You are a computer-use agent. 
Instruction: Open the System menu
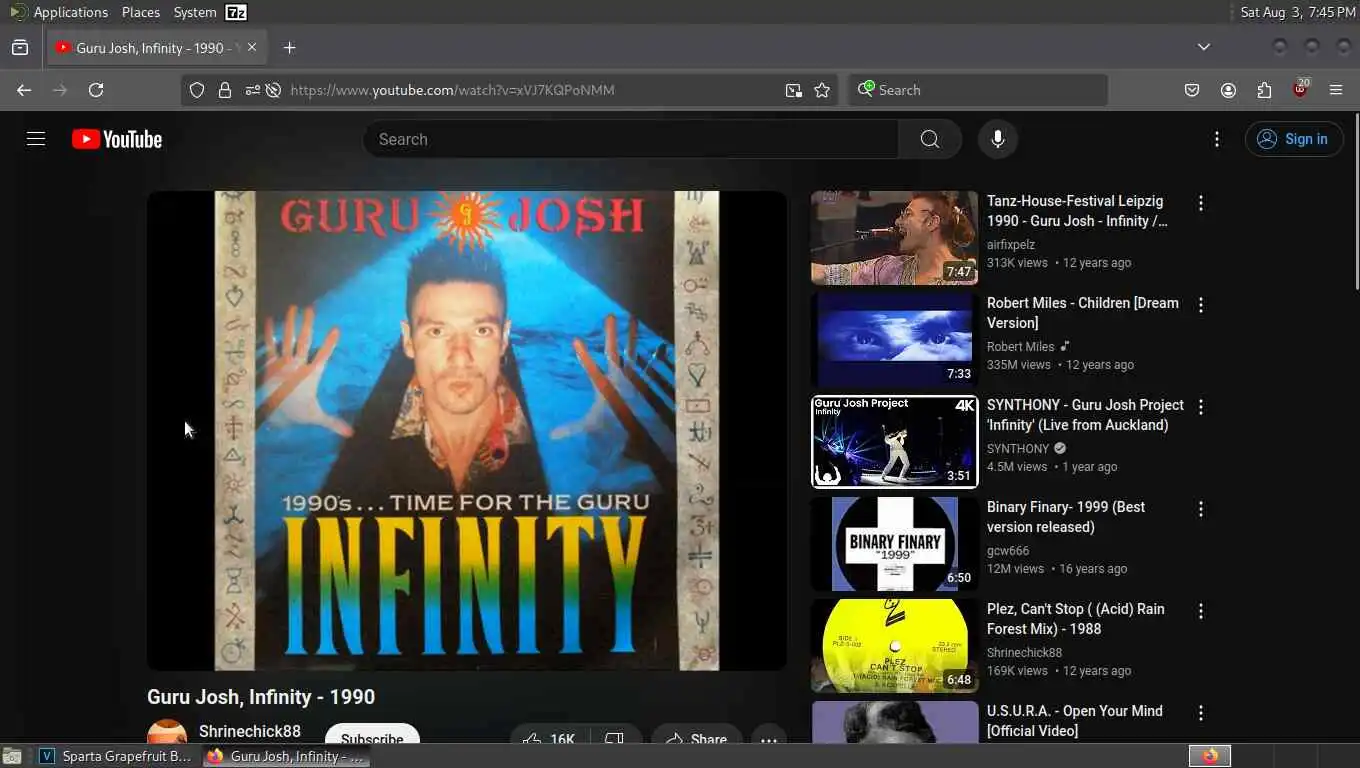(195, 12)
